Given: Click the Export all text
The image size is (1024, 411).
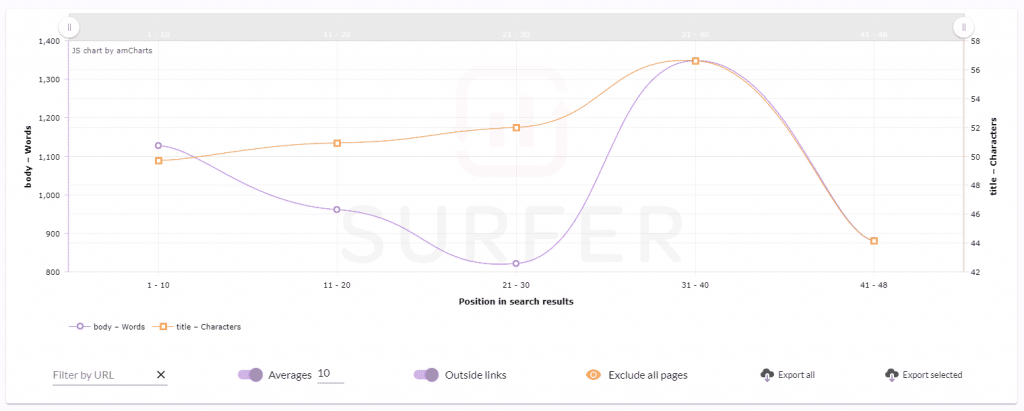Looking at the screenshot, I should click(797, 375).
